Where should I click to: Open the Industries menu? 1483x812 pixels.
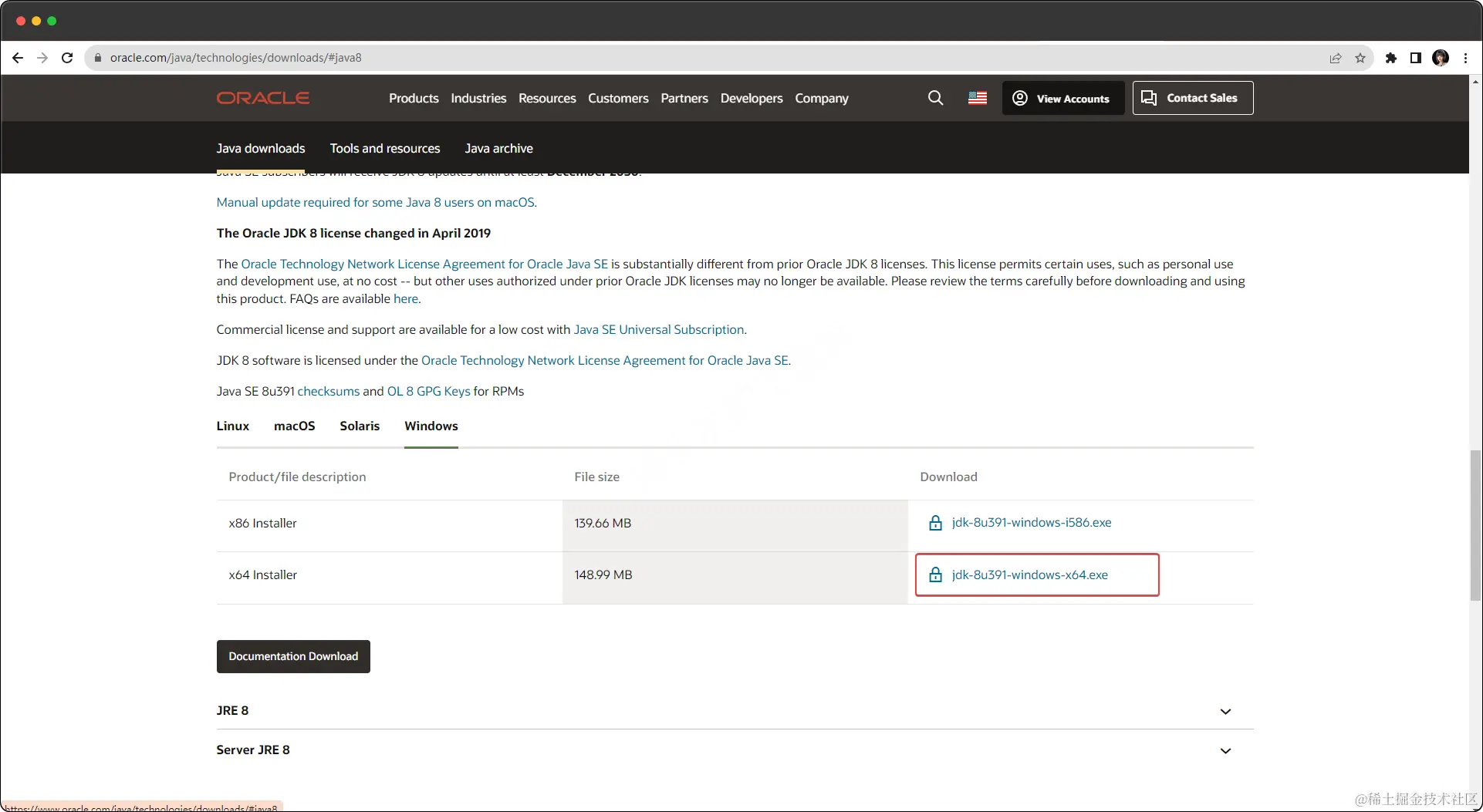(478, 98)
